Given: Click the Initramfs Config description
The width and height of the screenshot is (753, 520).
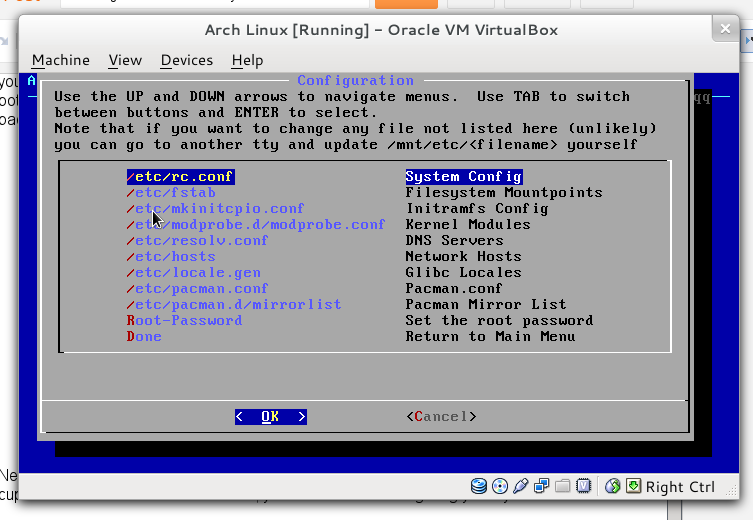Looking at the screenshot, I should click(x=477, y=208).
